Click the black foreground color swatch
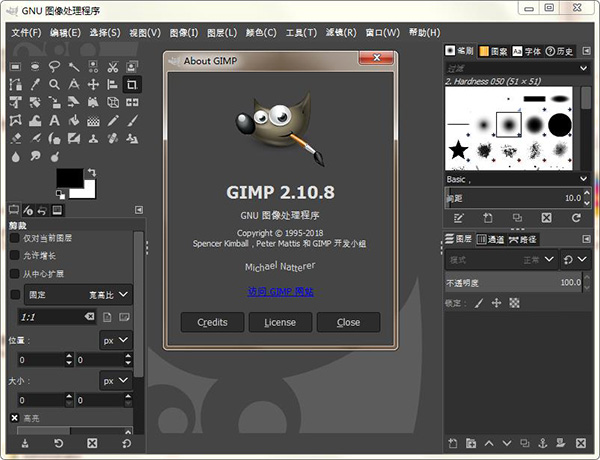 pos(70,178)
